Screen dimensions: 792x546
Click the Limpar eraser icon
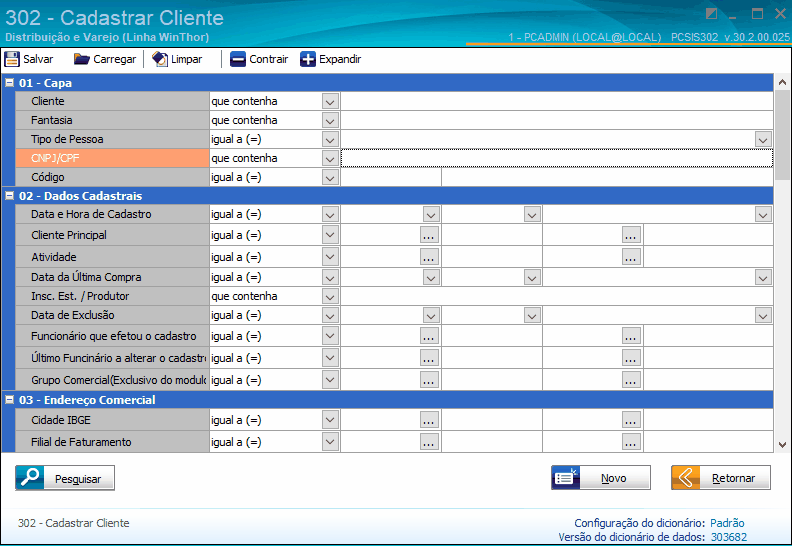(160, 59)
